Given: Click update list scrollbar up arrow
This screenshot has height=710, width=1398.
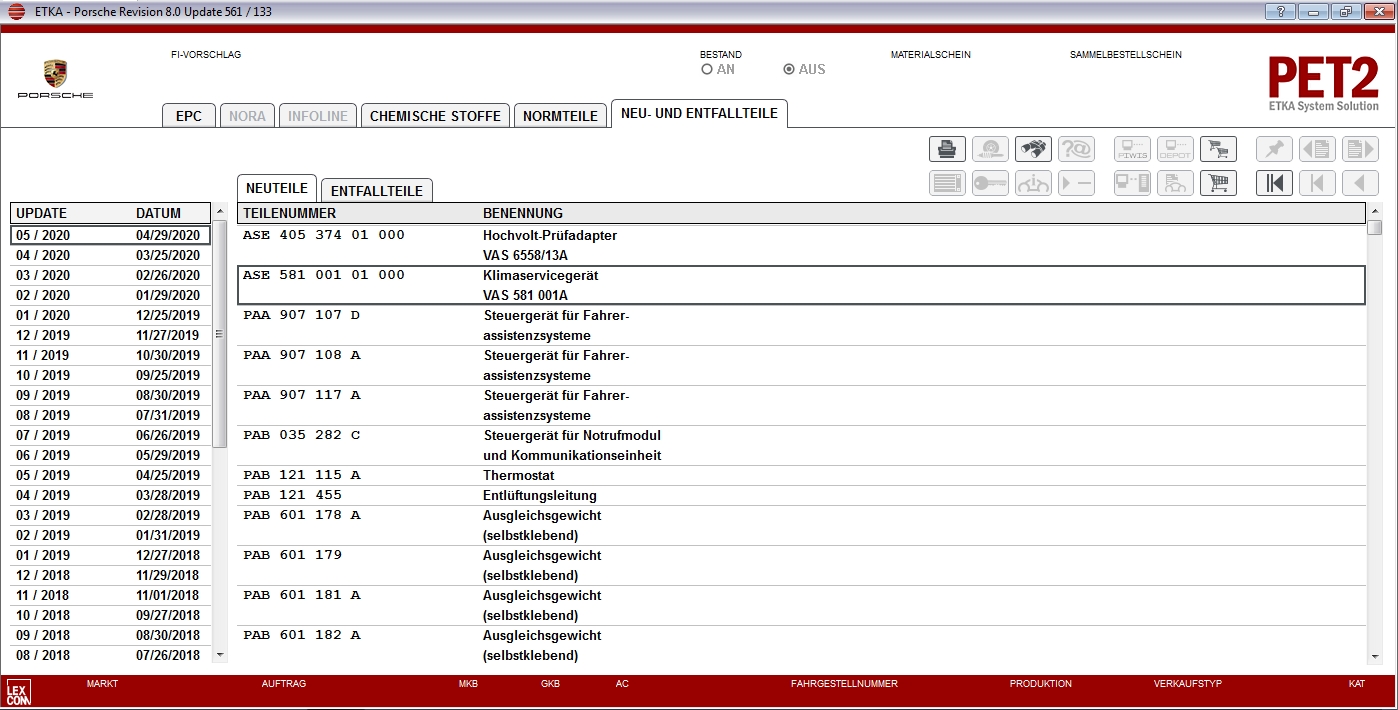Looking at the screenshot, I should [220, 211].
